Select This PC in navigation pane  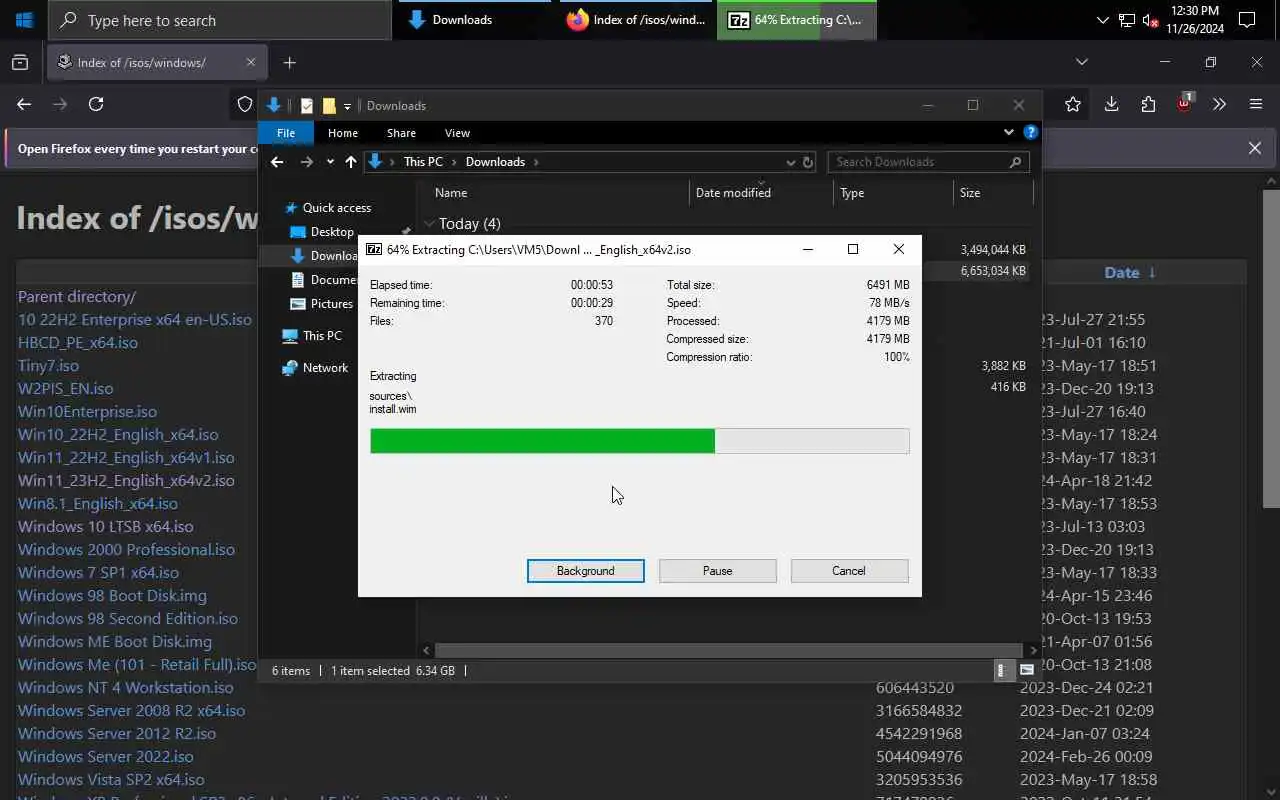tap(322, 336)
